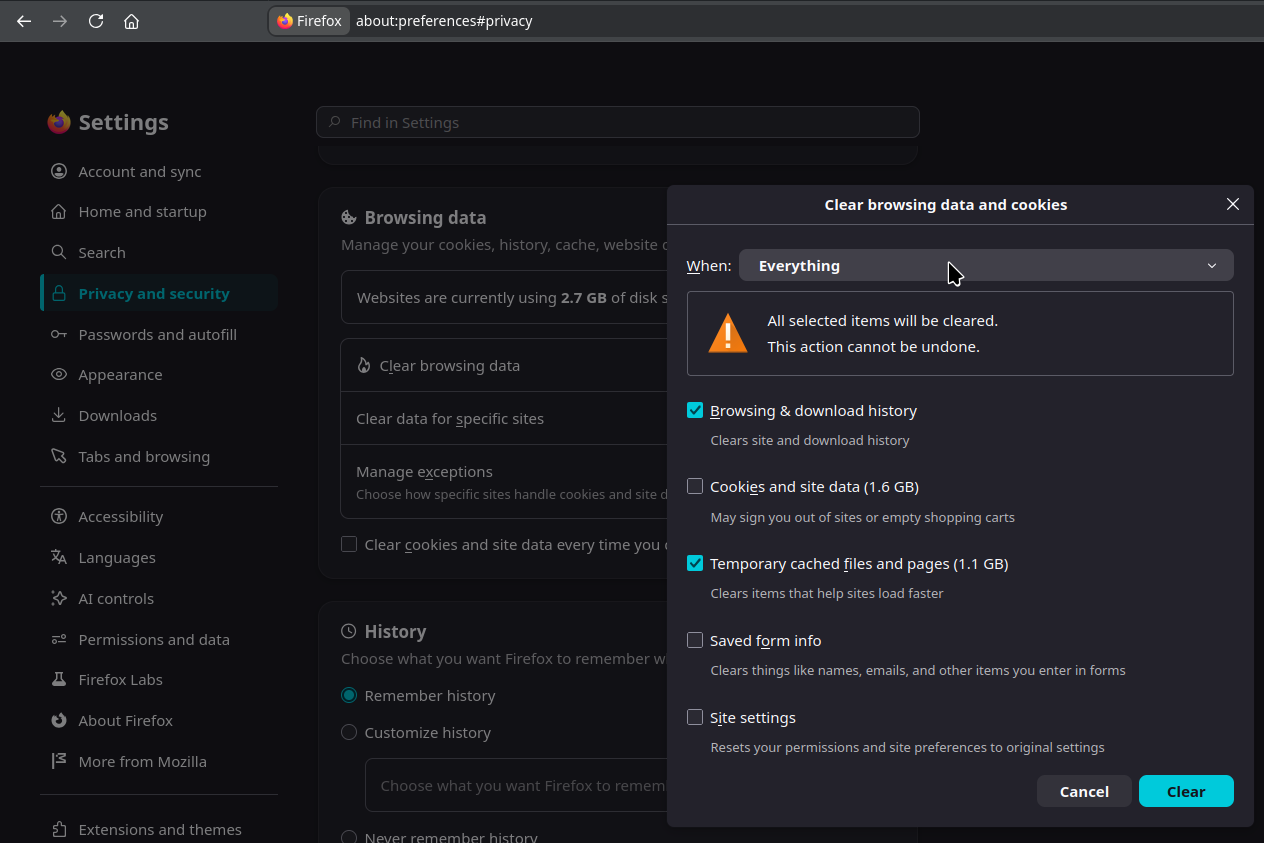This screenshot has height=843, width=1264.
Task: Click the Account and sync person icon
Action: 59,171
